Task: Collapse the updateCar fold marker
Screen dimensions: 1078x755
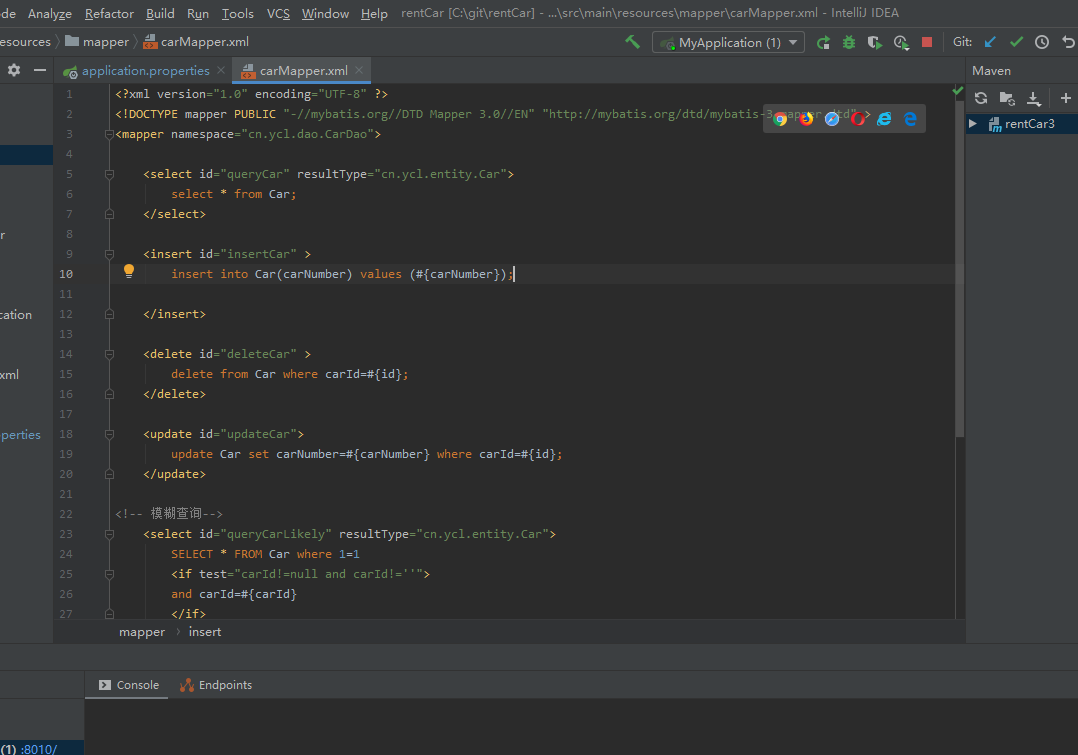Action: coord(109,434)
